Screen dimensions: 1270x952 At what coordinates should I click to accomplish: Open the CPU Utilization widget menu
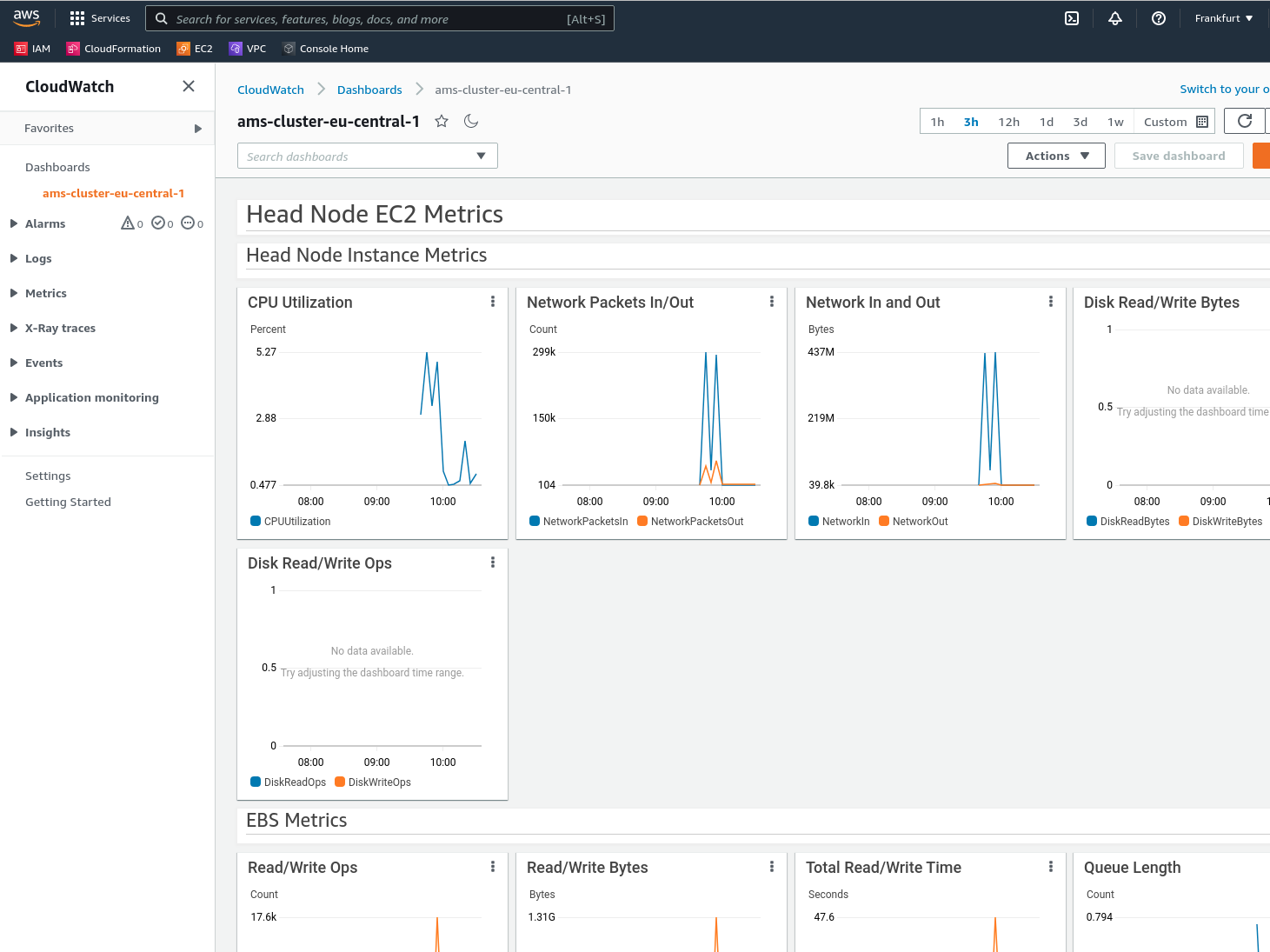coord(493,302)
